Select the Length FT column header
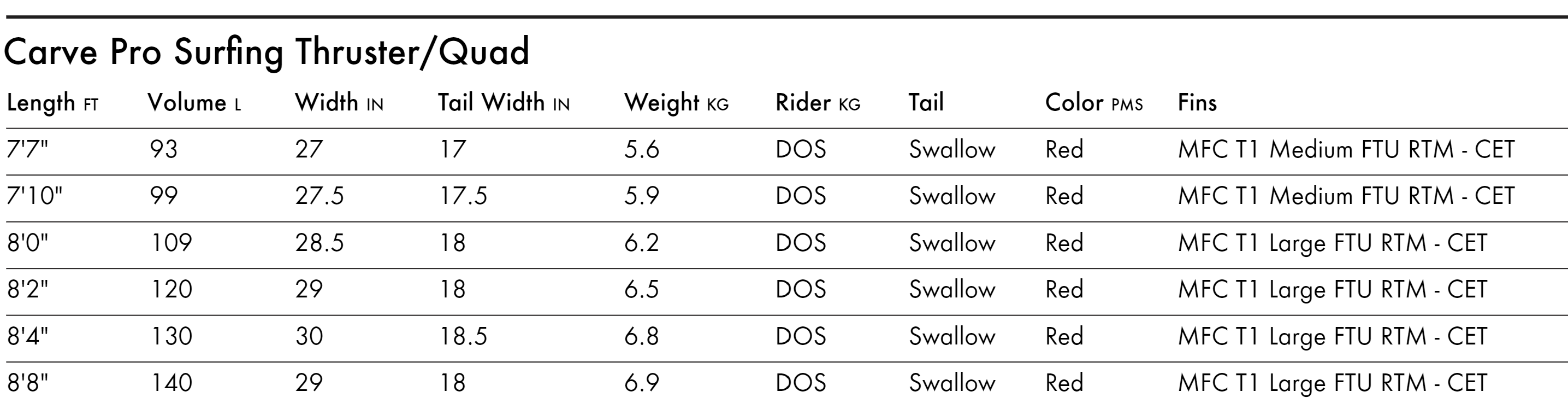 click(x=52, y=103)
